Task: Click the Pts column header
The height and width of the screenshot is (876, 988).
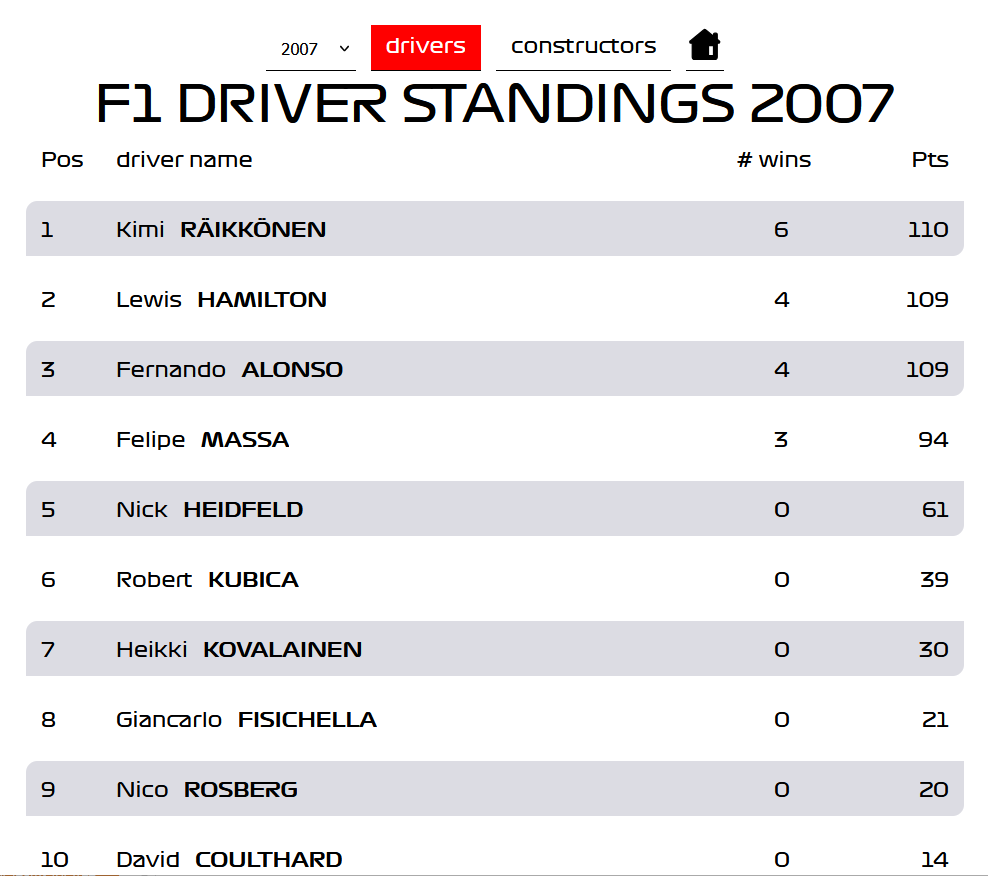Action: 929,160
